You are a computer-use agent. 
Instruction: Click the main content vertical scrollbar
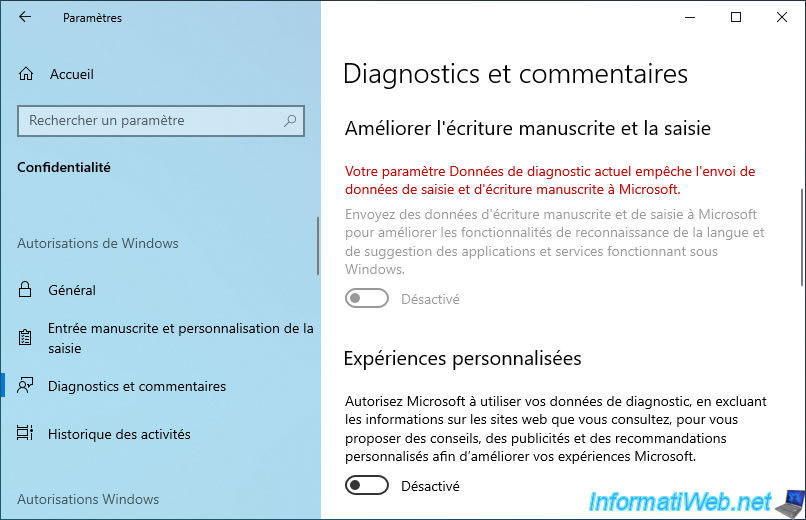point(801,237)
